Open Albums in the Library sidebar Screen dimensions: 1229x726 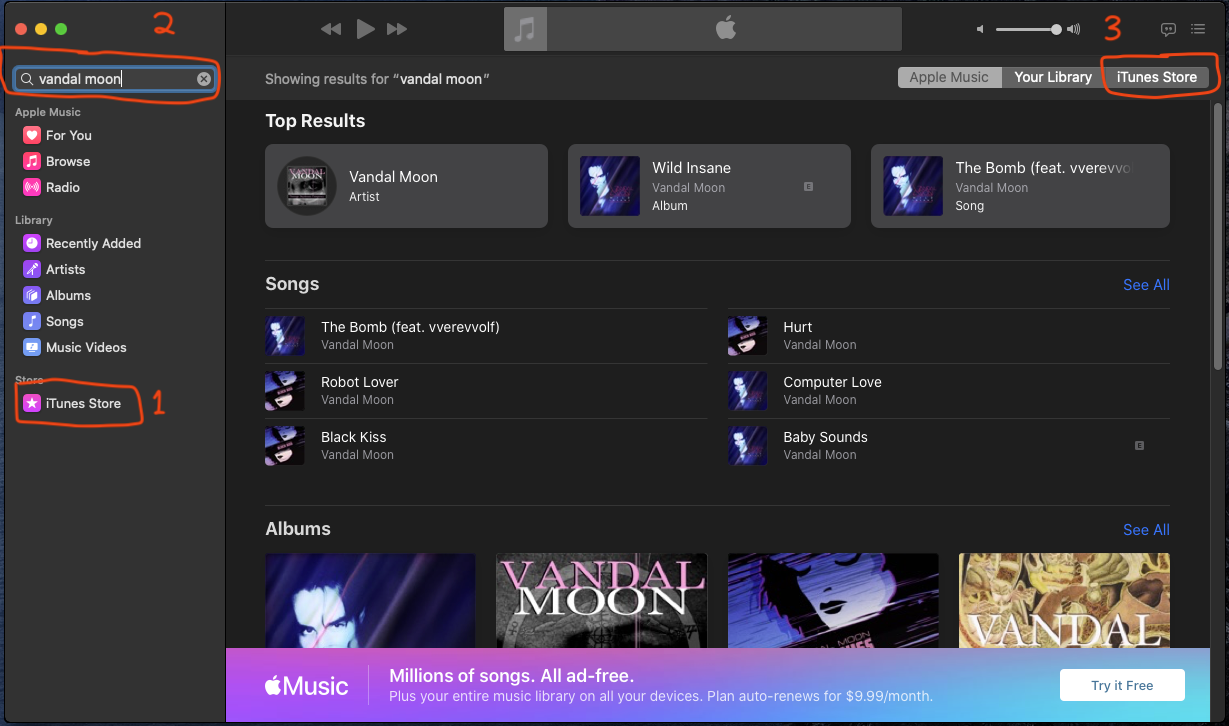(70, 295)
